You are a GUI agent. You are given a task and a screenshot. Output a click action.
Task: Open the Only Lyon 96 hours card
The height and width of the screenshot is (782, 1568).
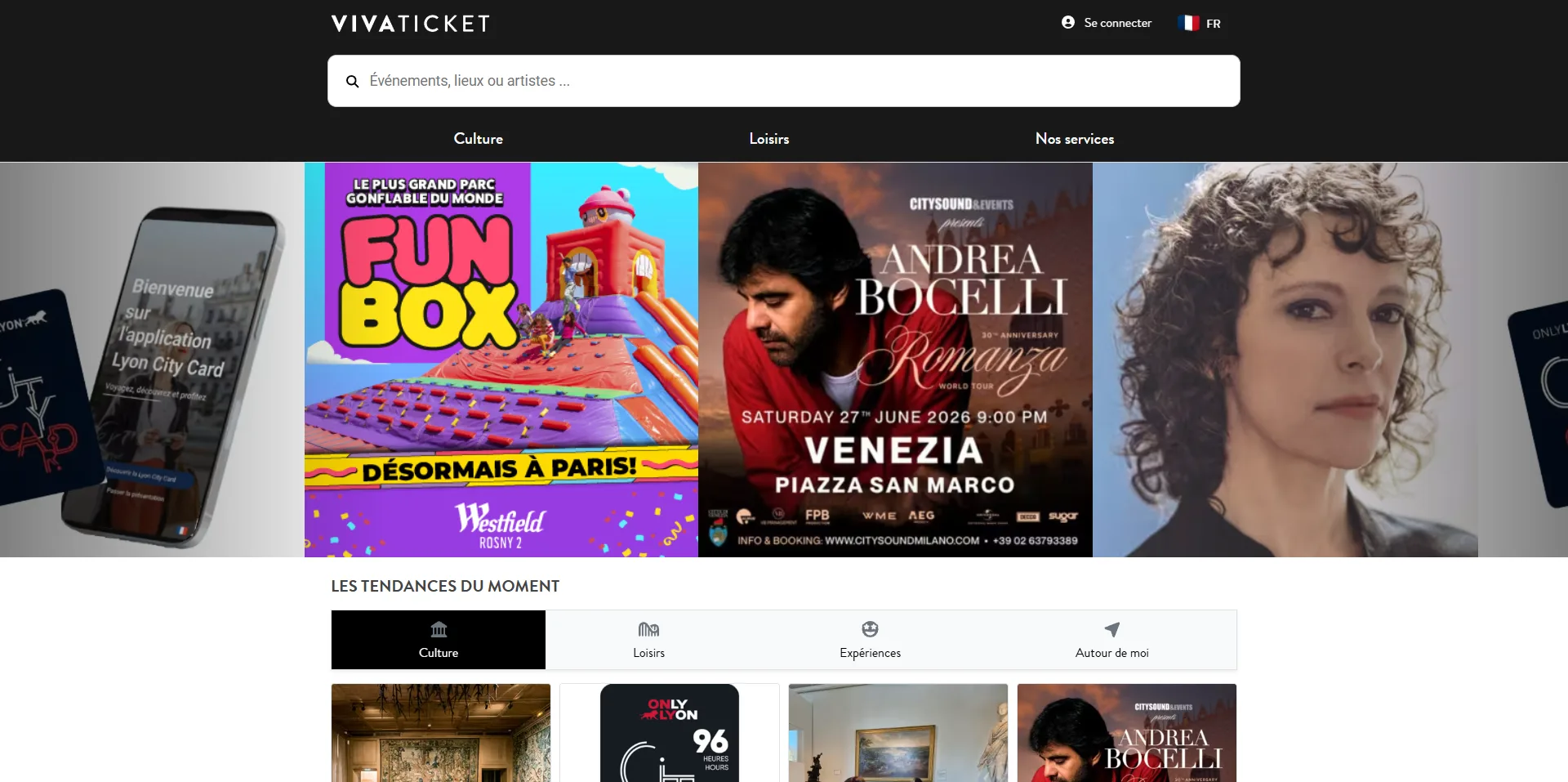tap(669, 733)
